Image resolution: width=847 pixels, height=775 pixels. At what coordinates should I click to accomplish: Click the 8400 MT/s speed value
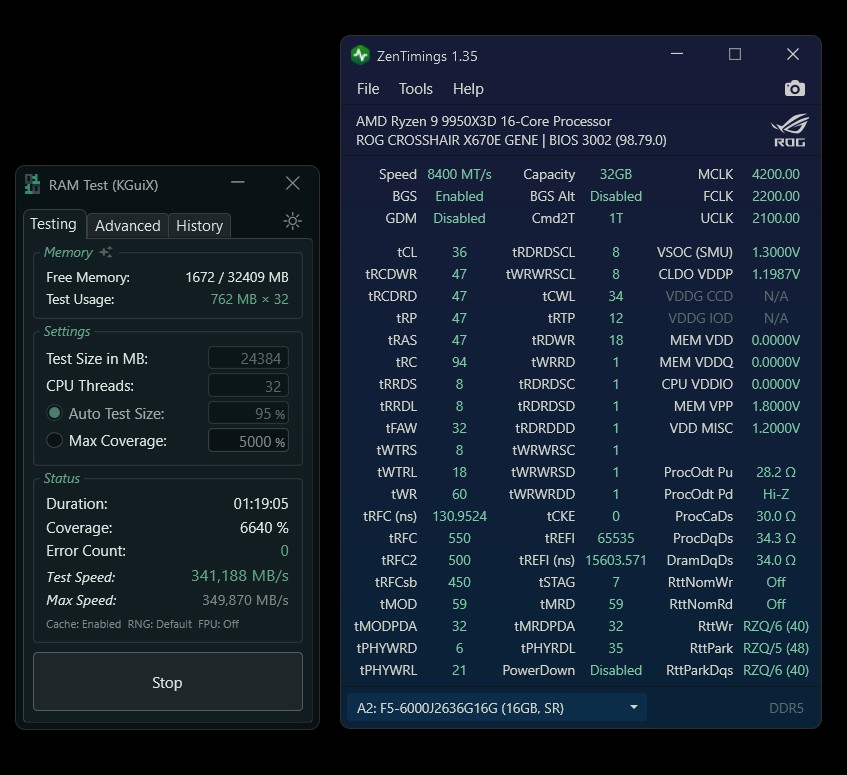[459, 174]
